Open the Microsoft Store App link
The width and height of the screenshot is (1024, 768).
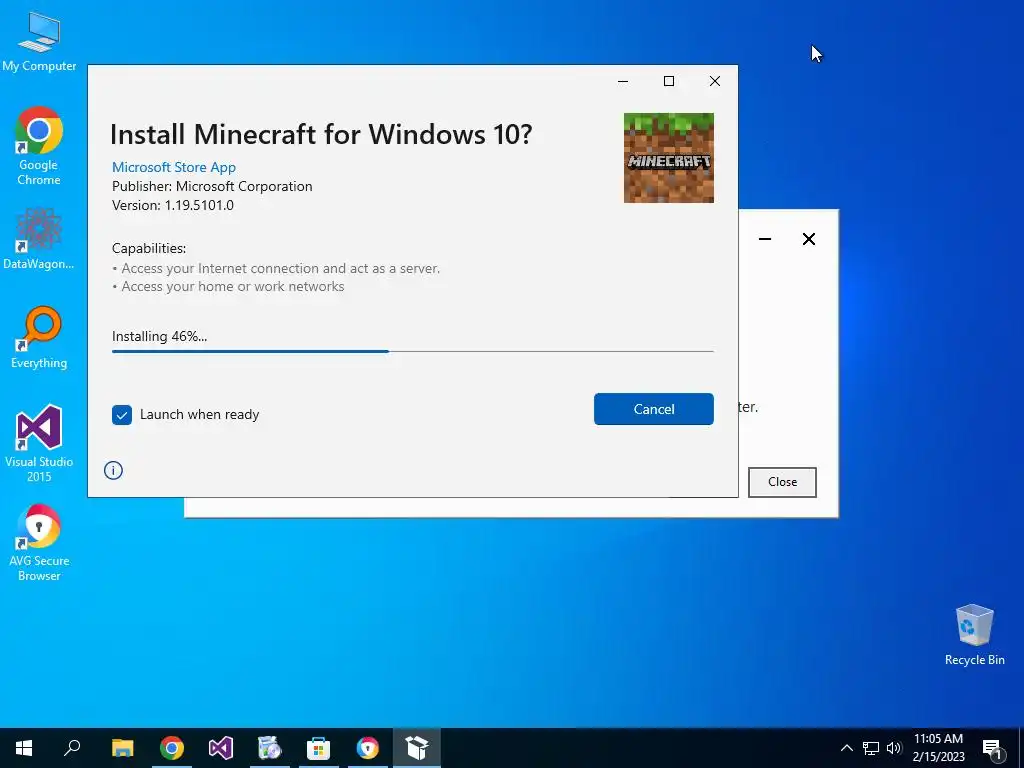174,167
